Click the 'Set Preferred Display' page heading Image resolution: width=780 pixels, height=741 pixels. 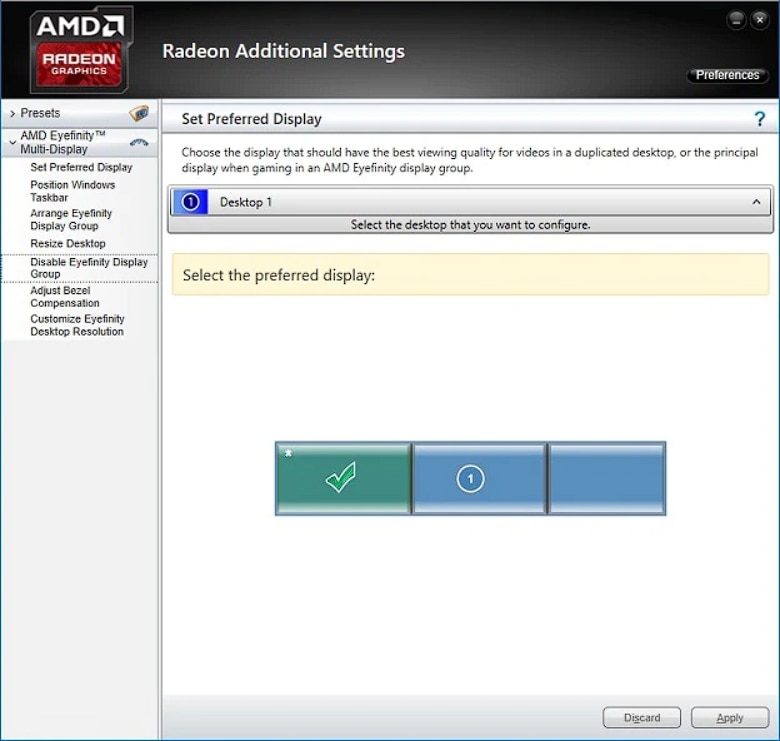(252, 119)
